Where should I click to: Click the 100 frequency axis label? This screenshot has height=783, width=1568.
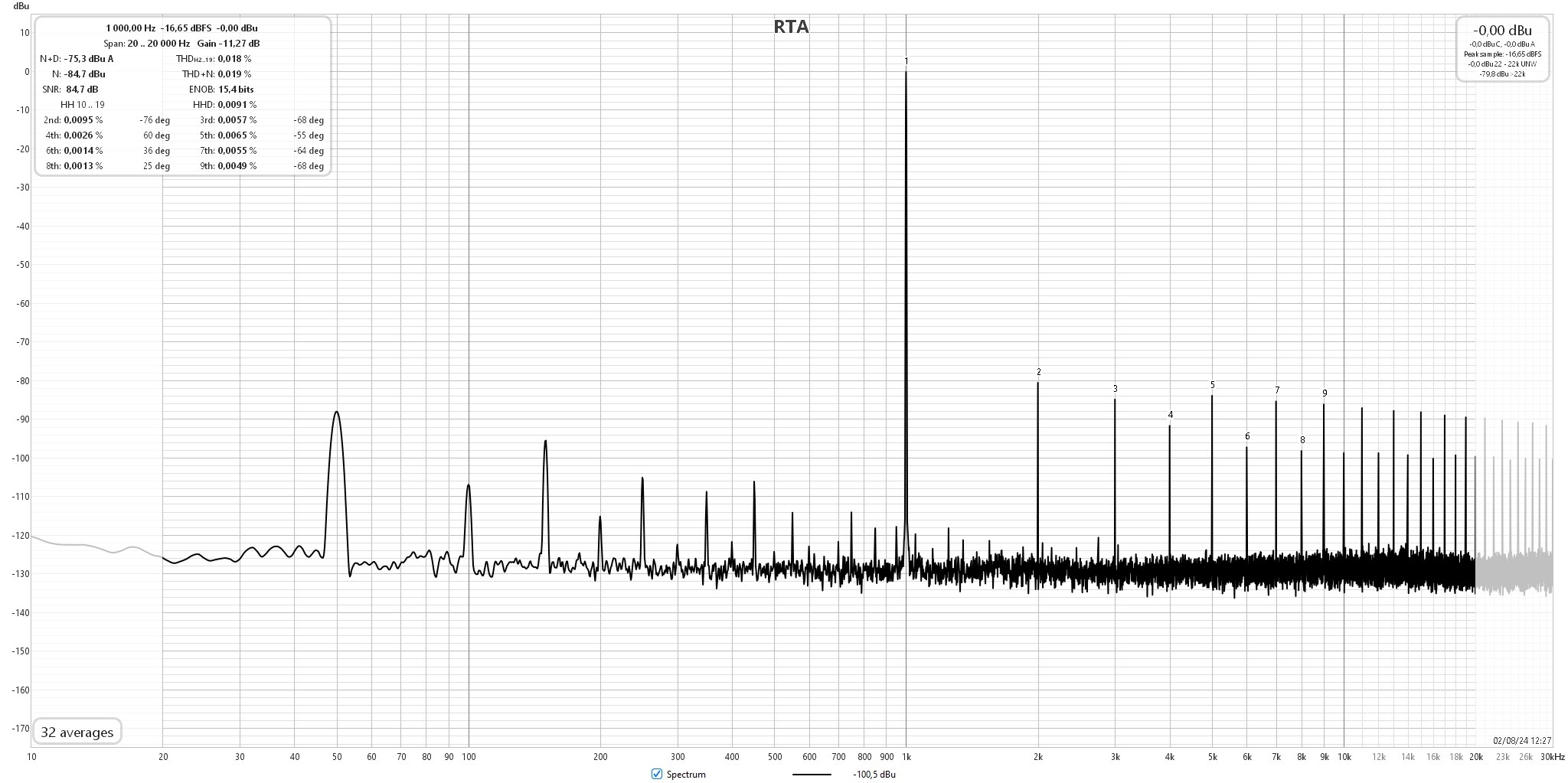pyautogui.click(x=469, y=757)
